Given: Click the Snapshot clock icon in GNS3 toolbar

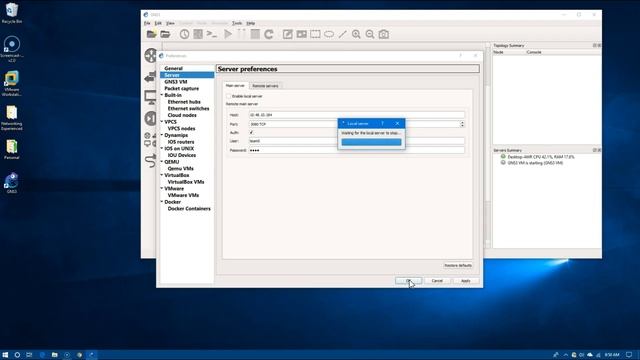Looking at the screenshot, I should coord(184,34).
